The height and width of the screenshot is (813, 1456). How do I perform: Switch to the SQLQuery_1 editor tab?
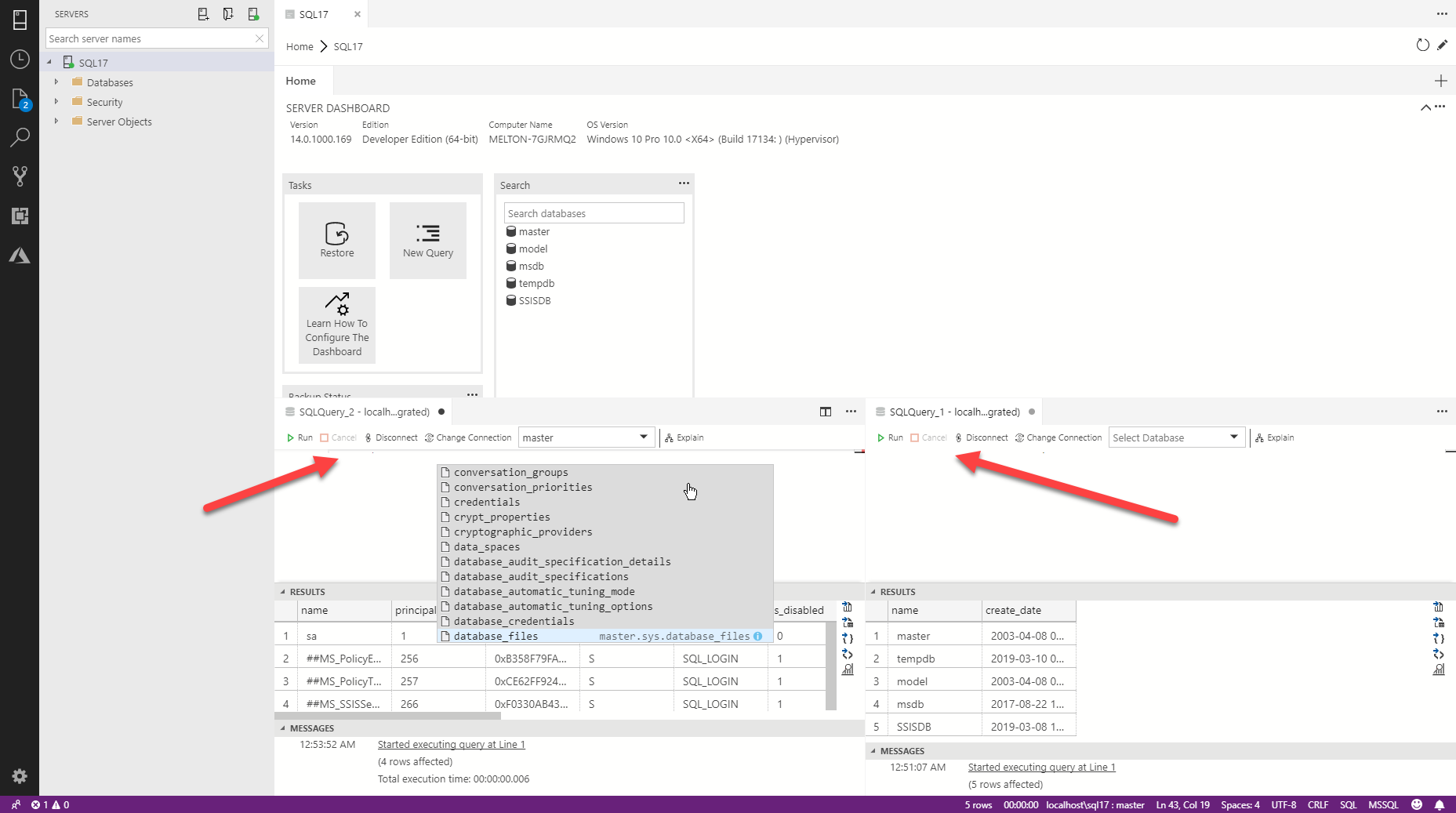[x=954, y=412]
